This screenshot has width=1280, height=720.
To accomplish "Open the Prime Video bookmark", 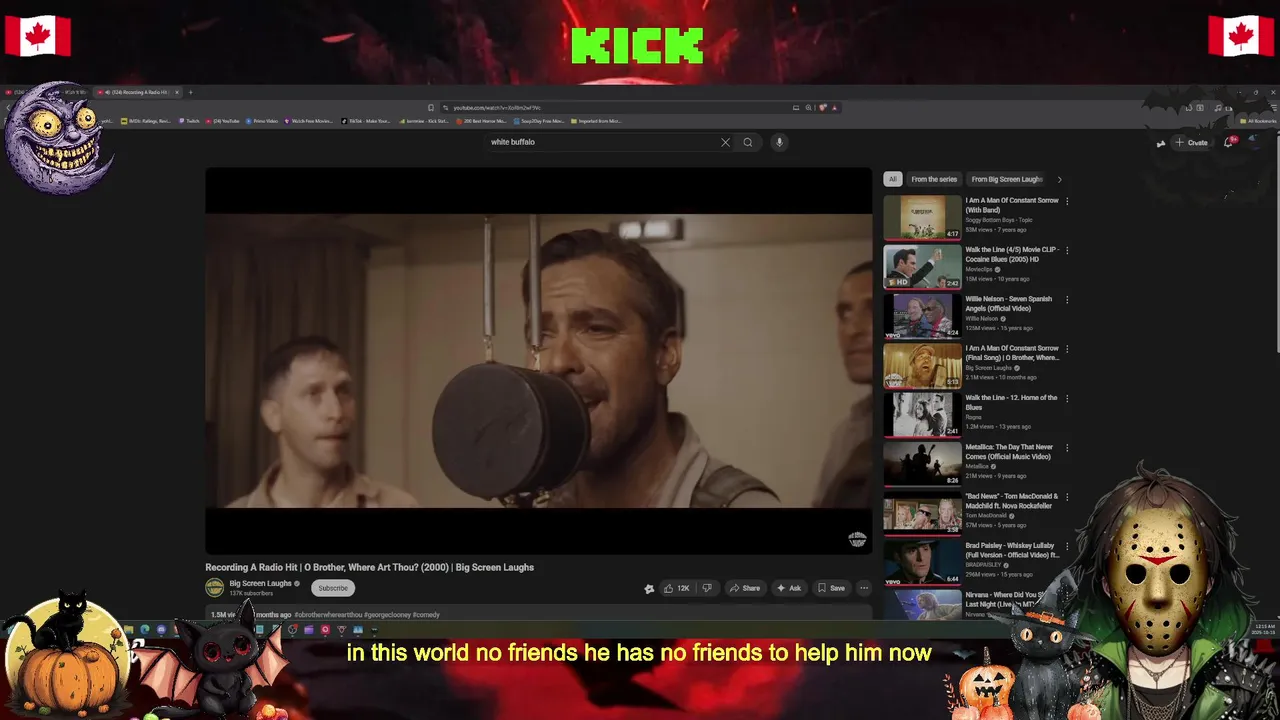I will (x=262, y=121).
